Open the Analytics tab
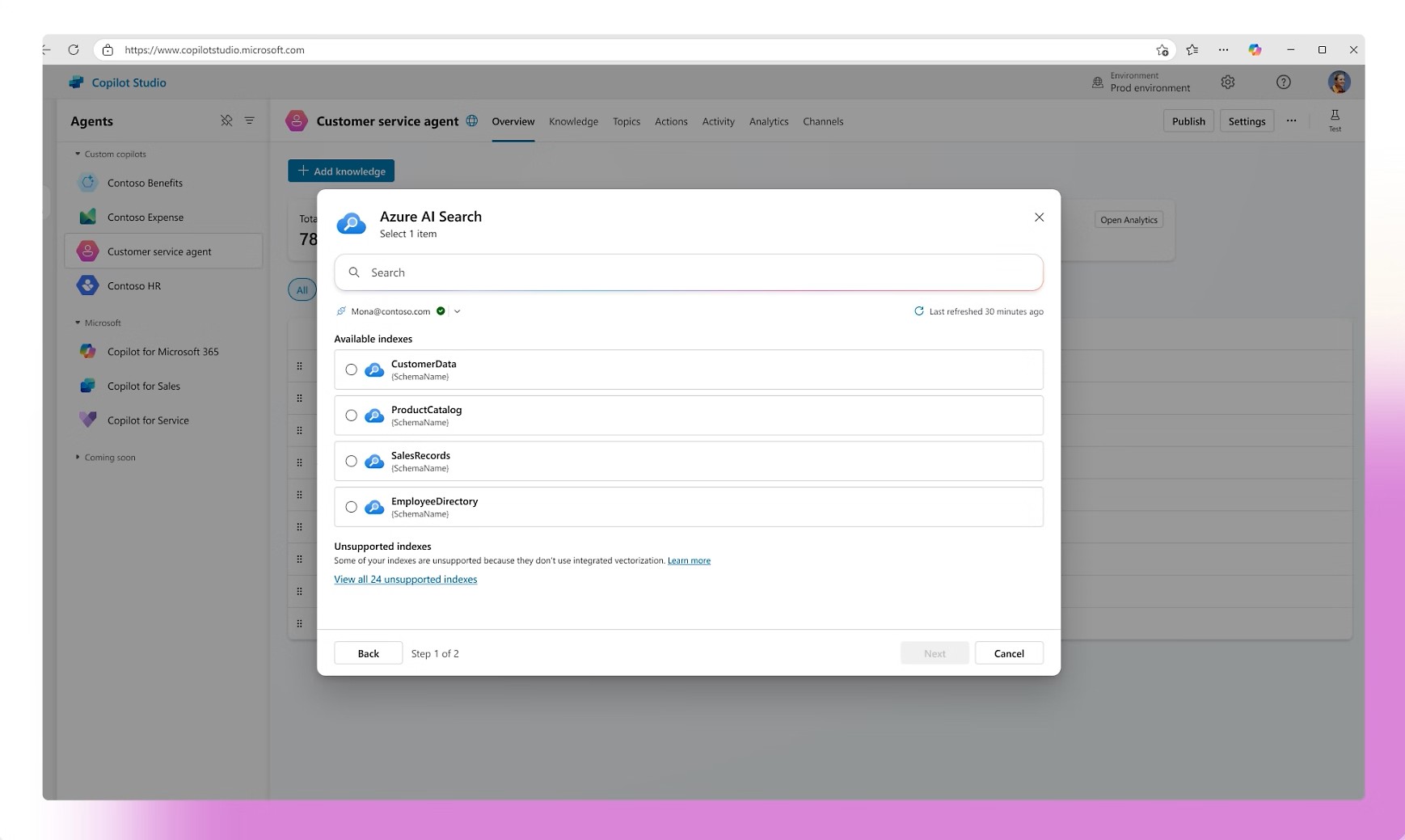This screenshot has width=1405, height=840. pos(768,121)
